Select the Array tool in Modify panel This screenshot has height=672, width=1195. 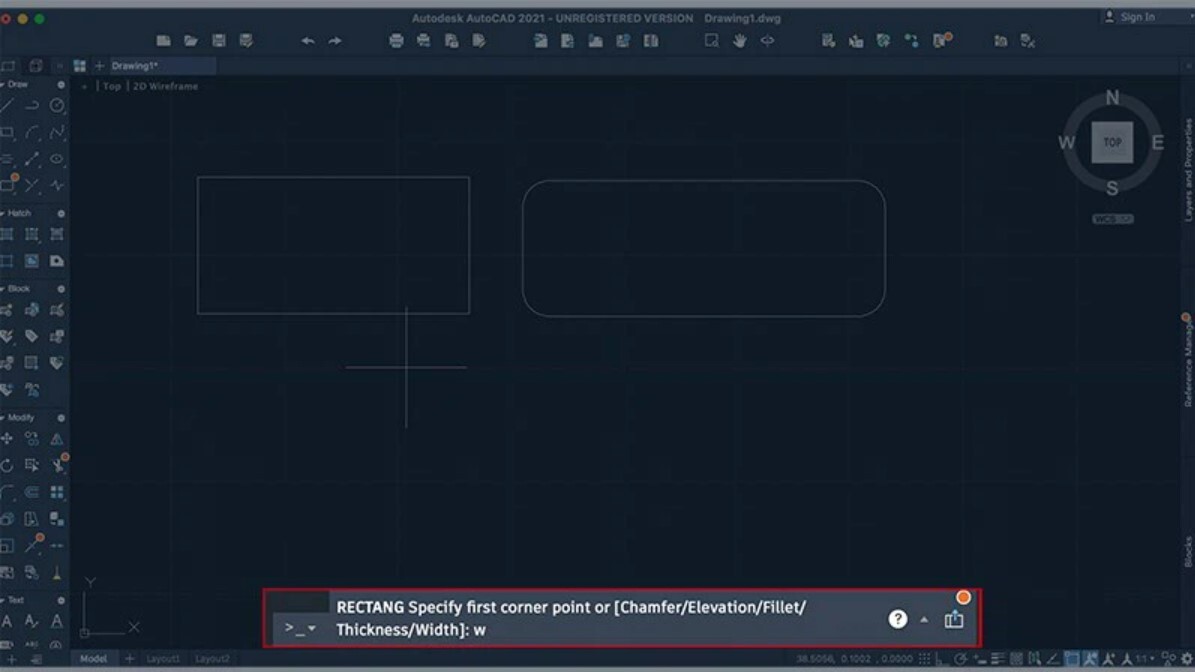coord(57,492)
